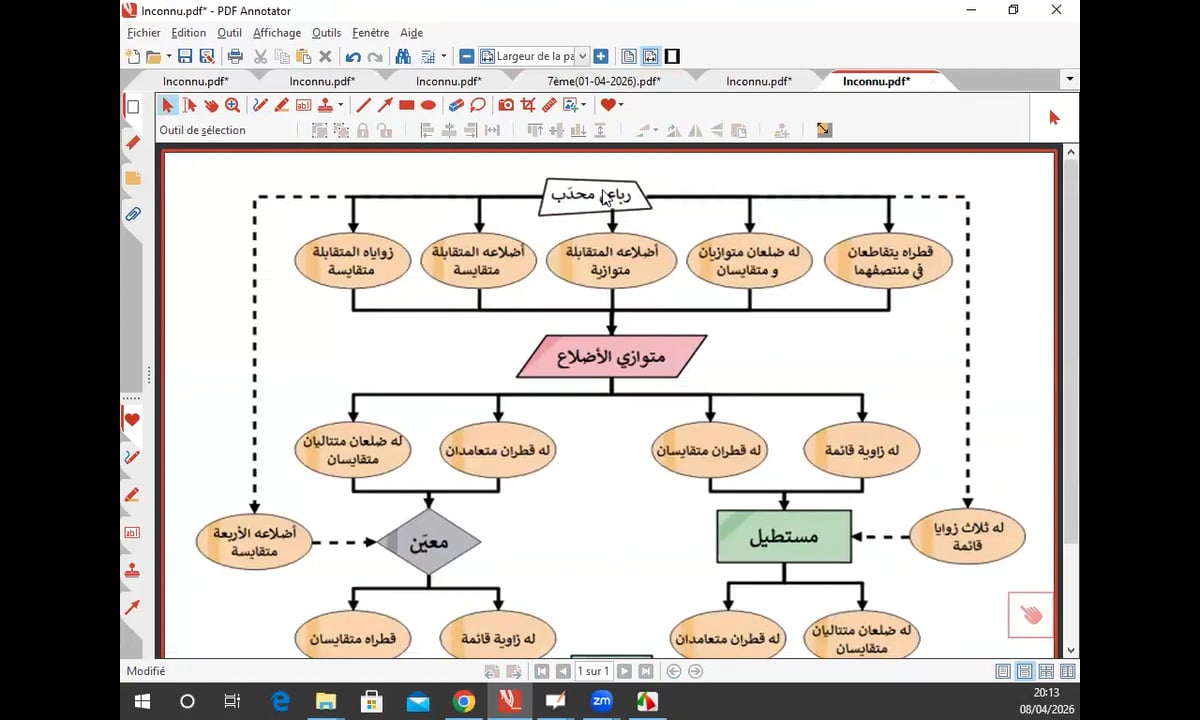
Task: Select the Text box tool
Action: 303,105
